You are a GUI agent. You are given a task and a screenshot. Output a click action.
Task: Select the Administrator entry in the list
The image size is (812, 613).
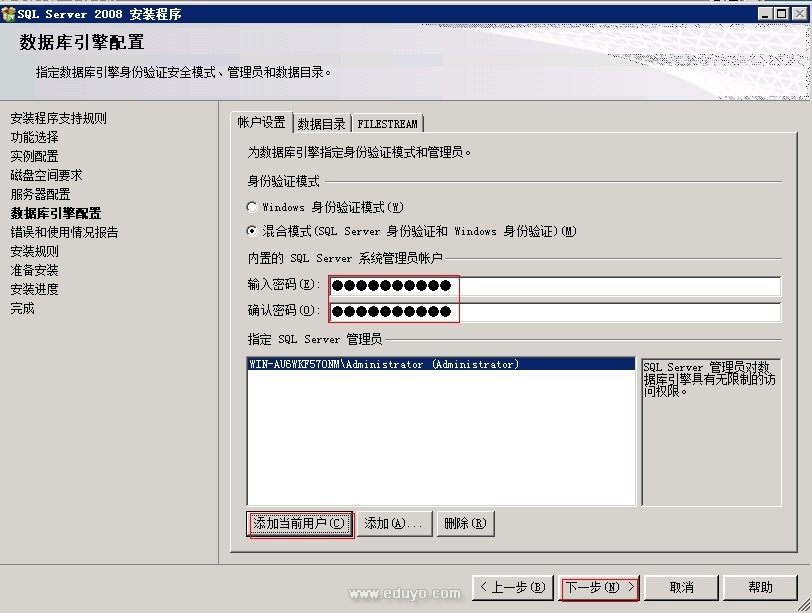tap(384, 365)
